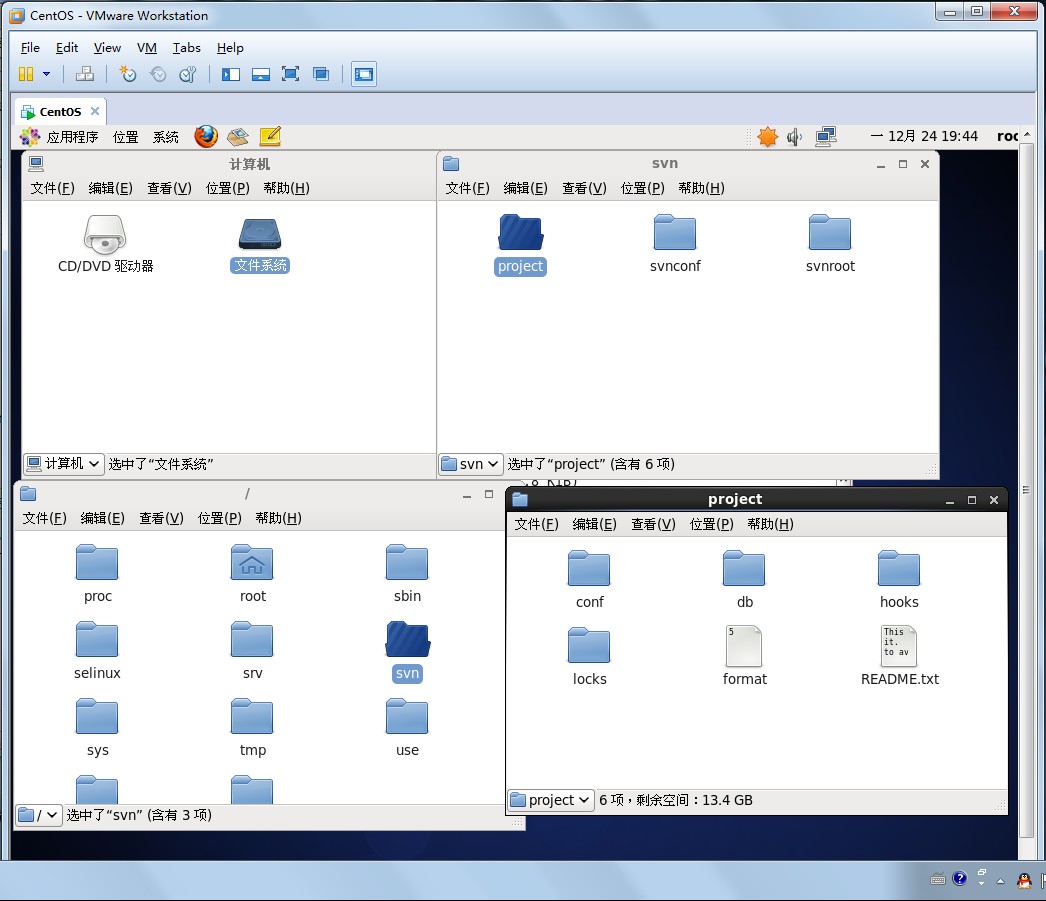Screen dimensions: 1046x901
Task: Open the snapshot manager toolbar icon
Action: pos(188,74)
